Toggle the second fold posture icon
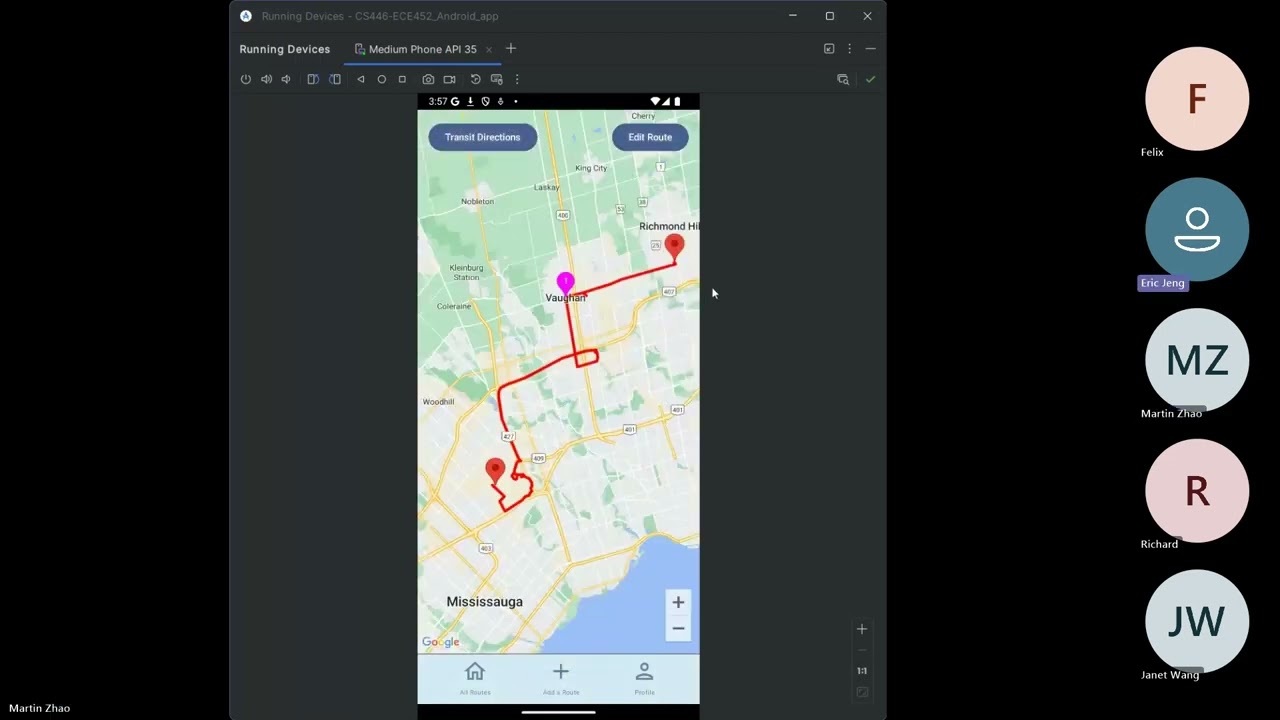This screenshot has height=720, width=1280. click(335, 79)
